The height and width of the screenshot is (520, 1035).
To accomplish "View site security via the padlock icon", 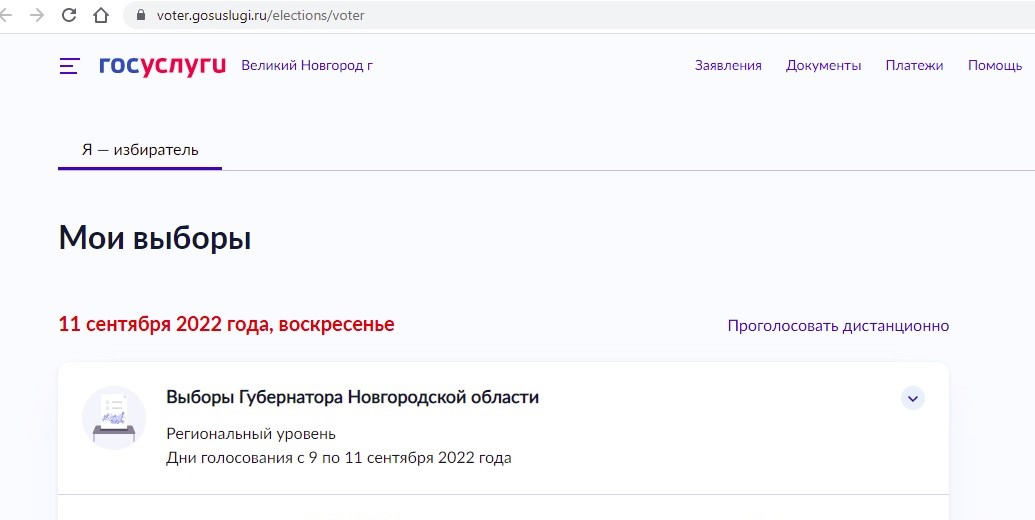I will click(140, 15).
